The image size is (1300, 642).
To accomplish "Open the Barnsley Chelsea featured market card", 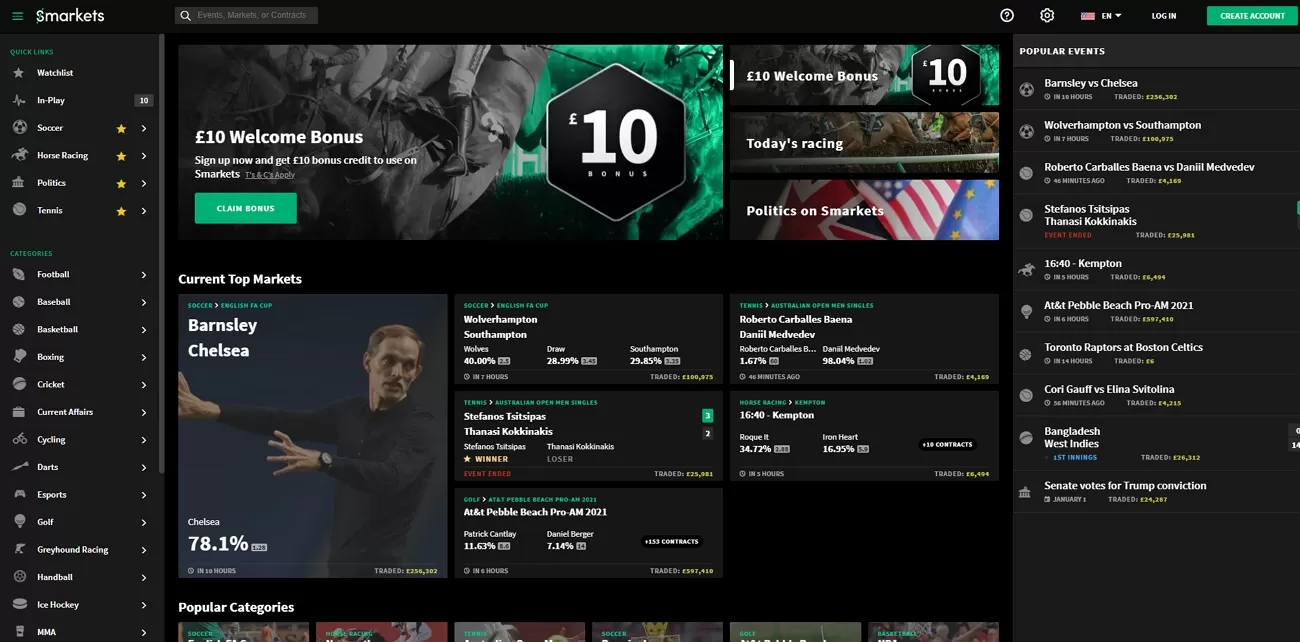I will coord(313,436).
